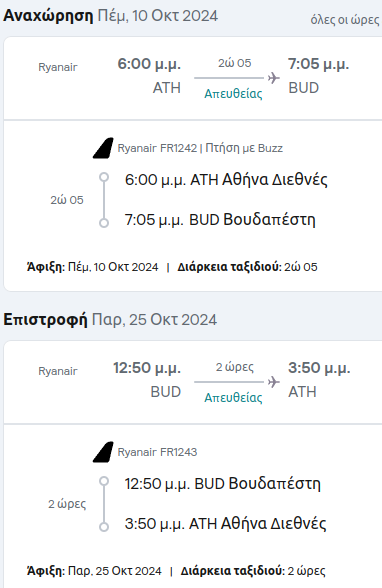Click the Ryanair tail logo for flight FR1242
382x588 pixels.
tap(103, 148)
